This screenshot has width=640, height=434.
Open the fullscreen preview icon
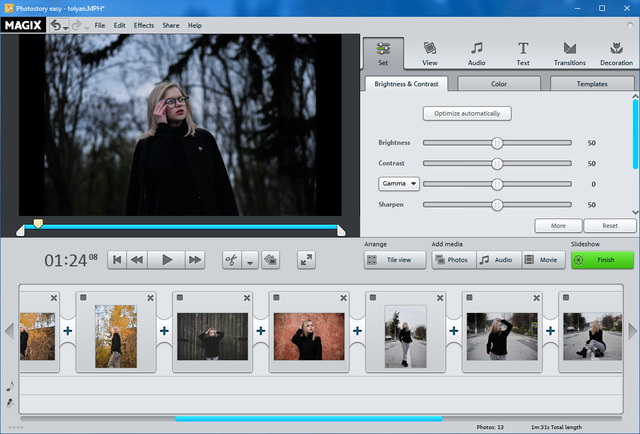point(306,260)
